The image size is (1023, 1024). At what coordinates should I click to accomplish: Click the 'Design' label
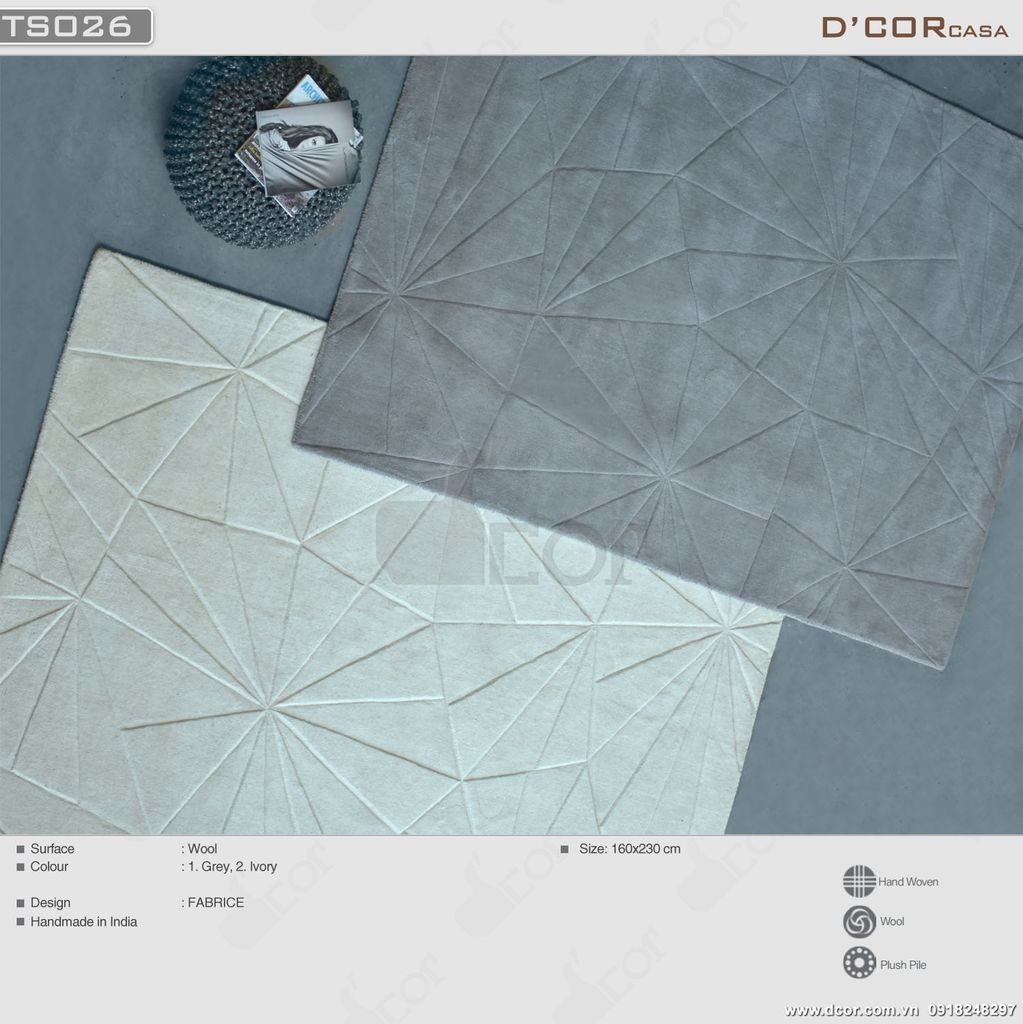pos(50,903)
